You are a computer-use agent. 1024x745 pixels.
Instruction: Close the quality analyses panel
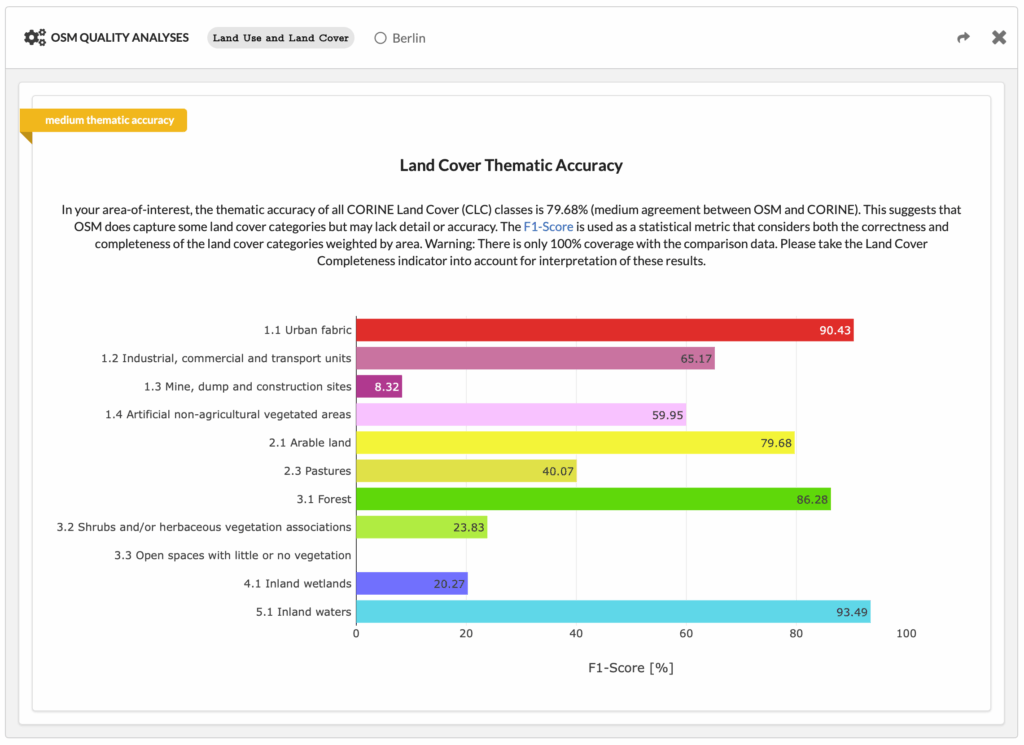998,38
